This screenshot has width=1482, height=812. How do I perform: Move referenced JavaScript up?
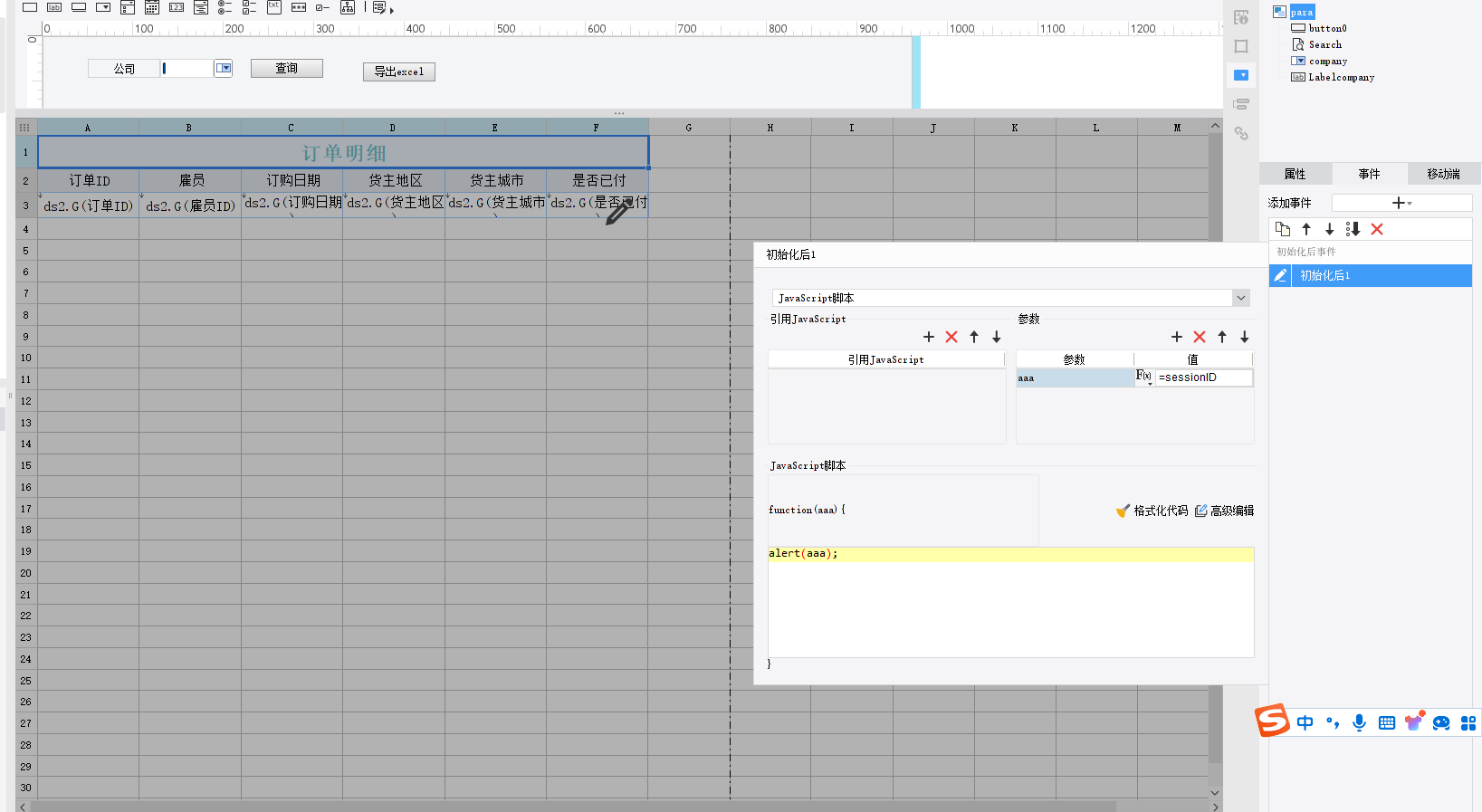[974, 337]
